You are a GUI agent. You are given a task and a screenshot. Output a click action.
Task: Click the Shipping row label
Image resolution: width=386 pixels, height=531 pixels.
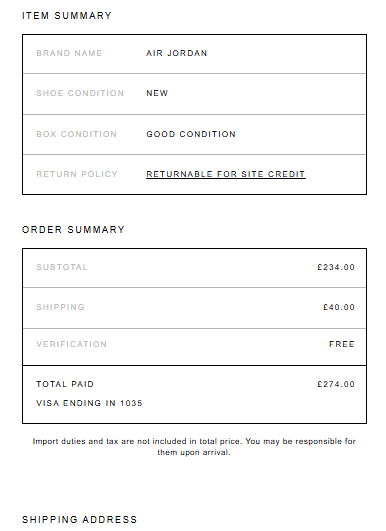(60, 307)
